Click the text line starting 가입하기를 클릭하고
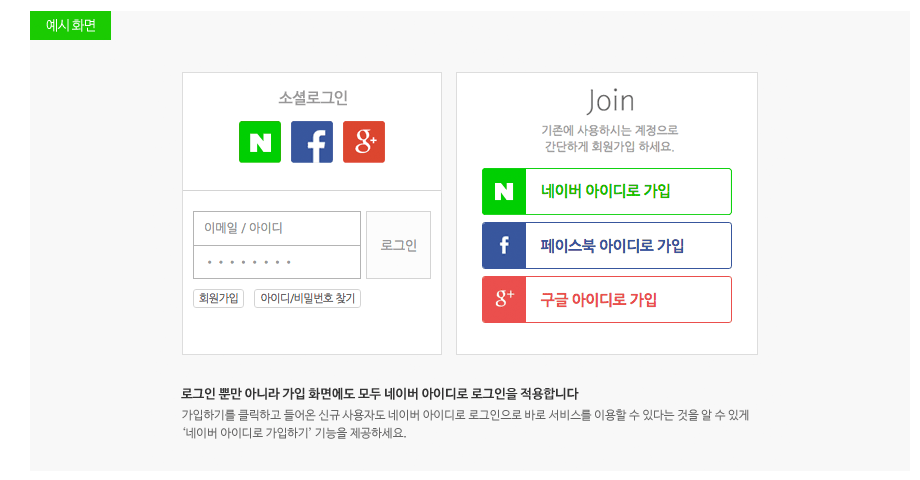Viewport: 920px width, 480px height. pyautogui.click(x=465, y=415)
